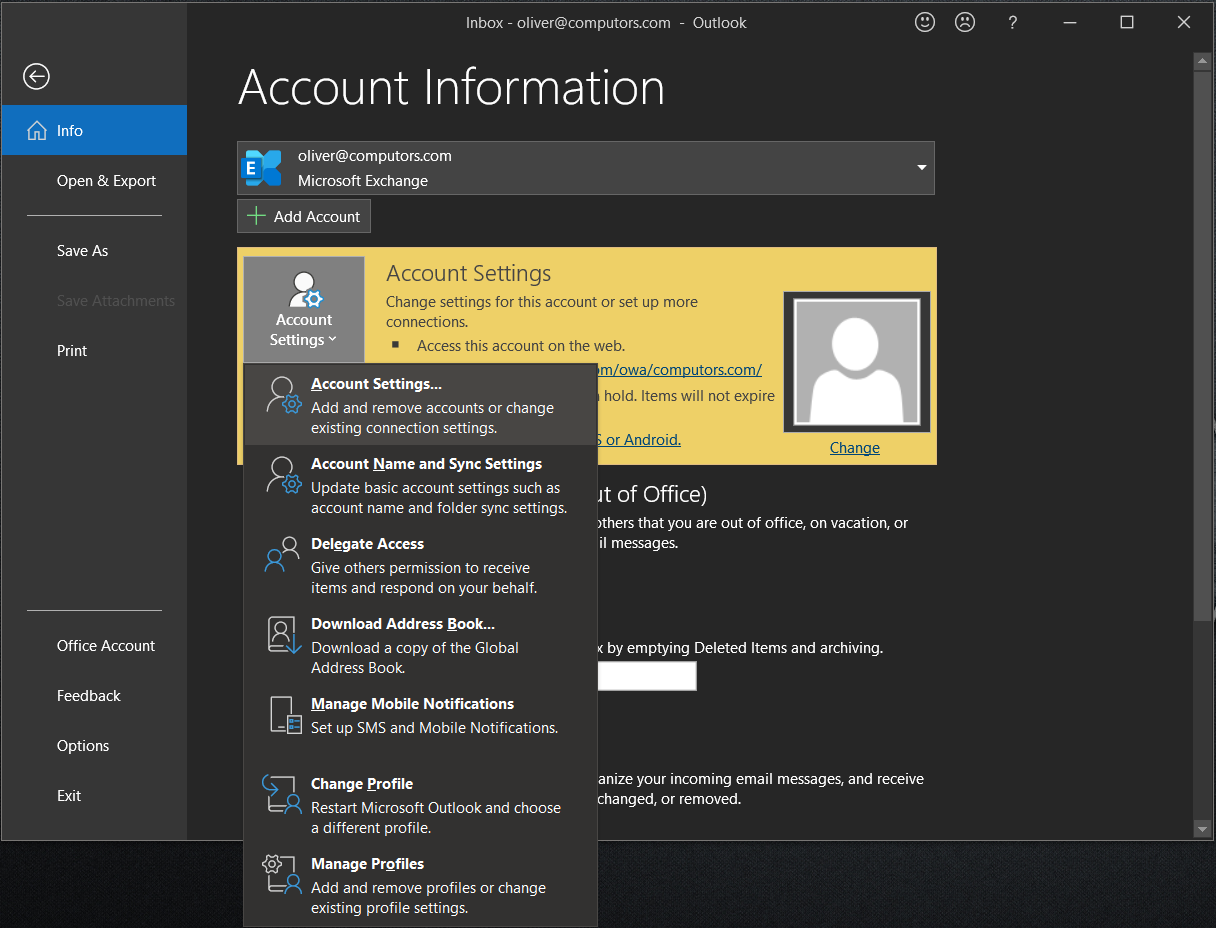Click the Info home icon
1216x928 pixels.
pyautogui.click(x=37, y=131)
